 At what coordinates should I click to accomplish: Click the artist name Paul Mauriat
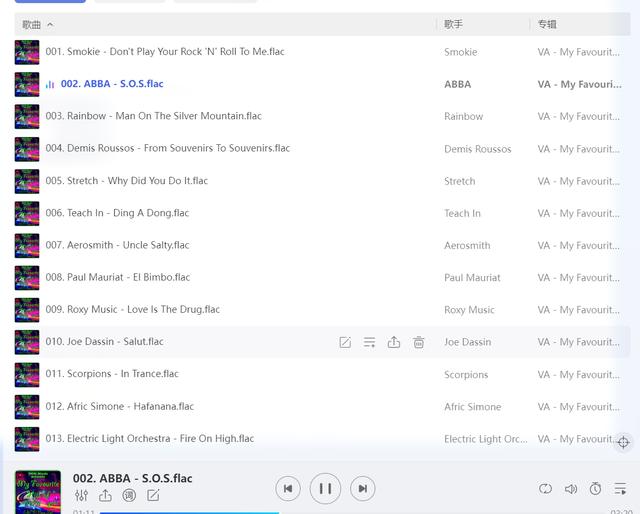[472, 278]
